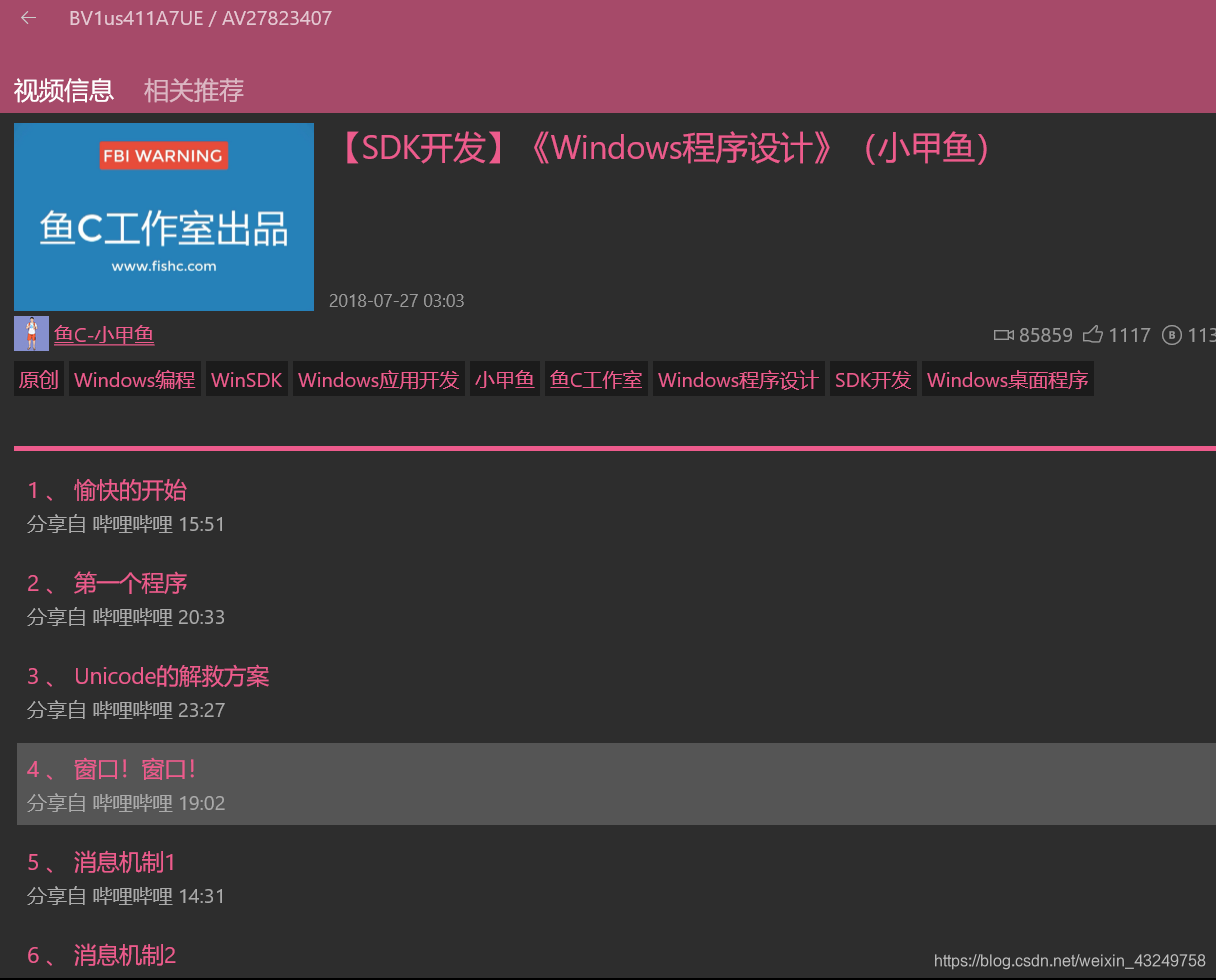
Task: Click the thumbs-up like icon
Action: click(1093, 335)
